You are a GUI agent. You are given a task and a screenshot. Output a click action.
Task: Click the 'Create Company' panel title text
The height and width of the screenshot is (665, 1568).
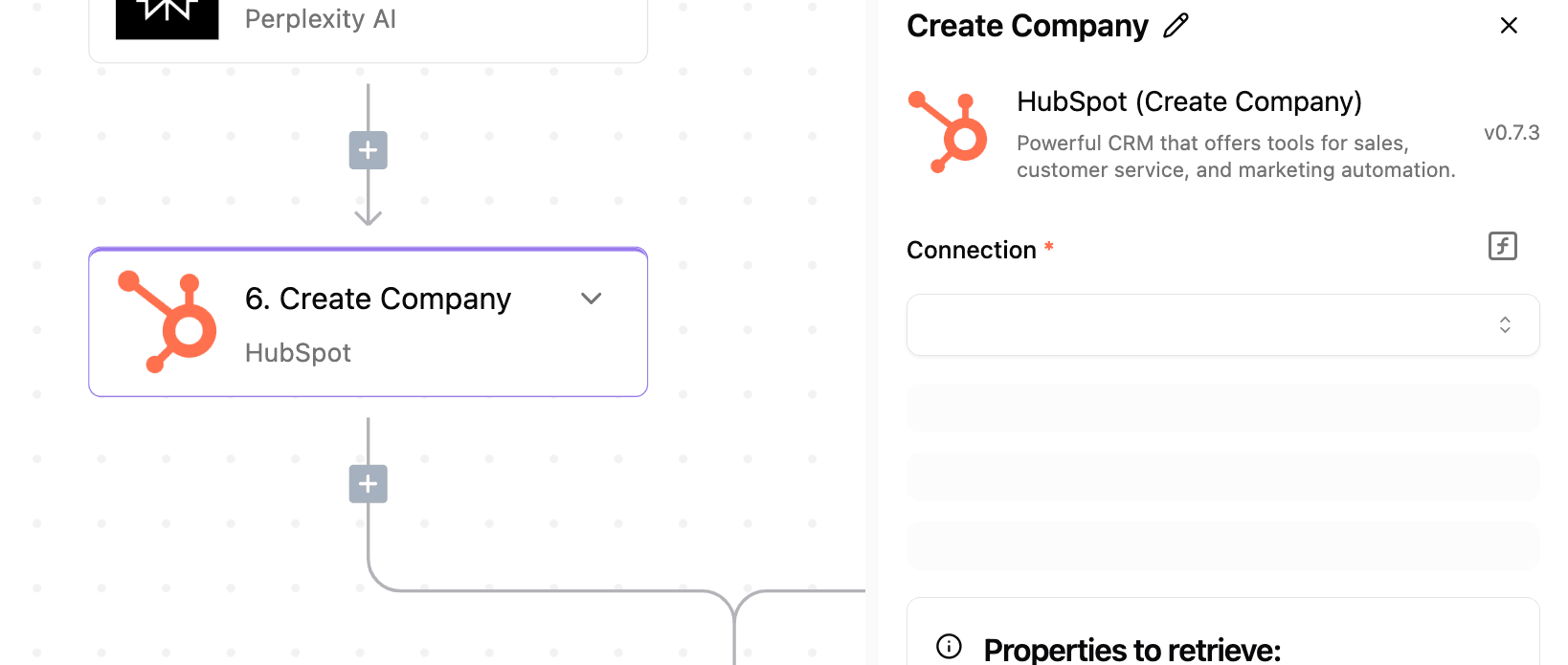(x=1027, y=26)
